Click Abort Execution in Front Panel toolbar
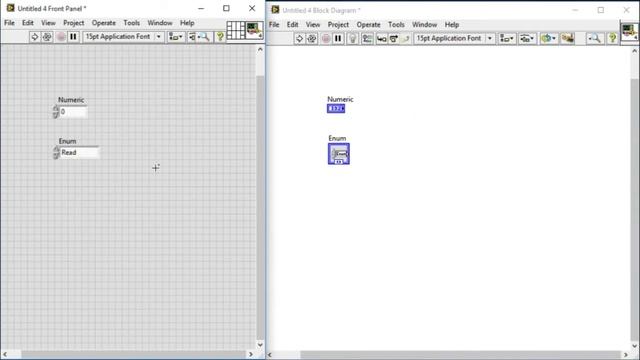 point(61,37)
